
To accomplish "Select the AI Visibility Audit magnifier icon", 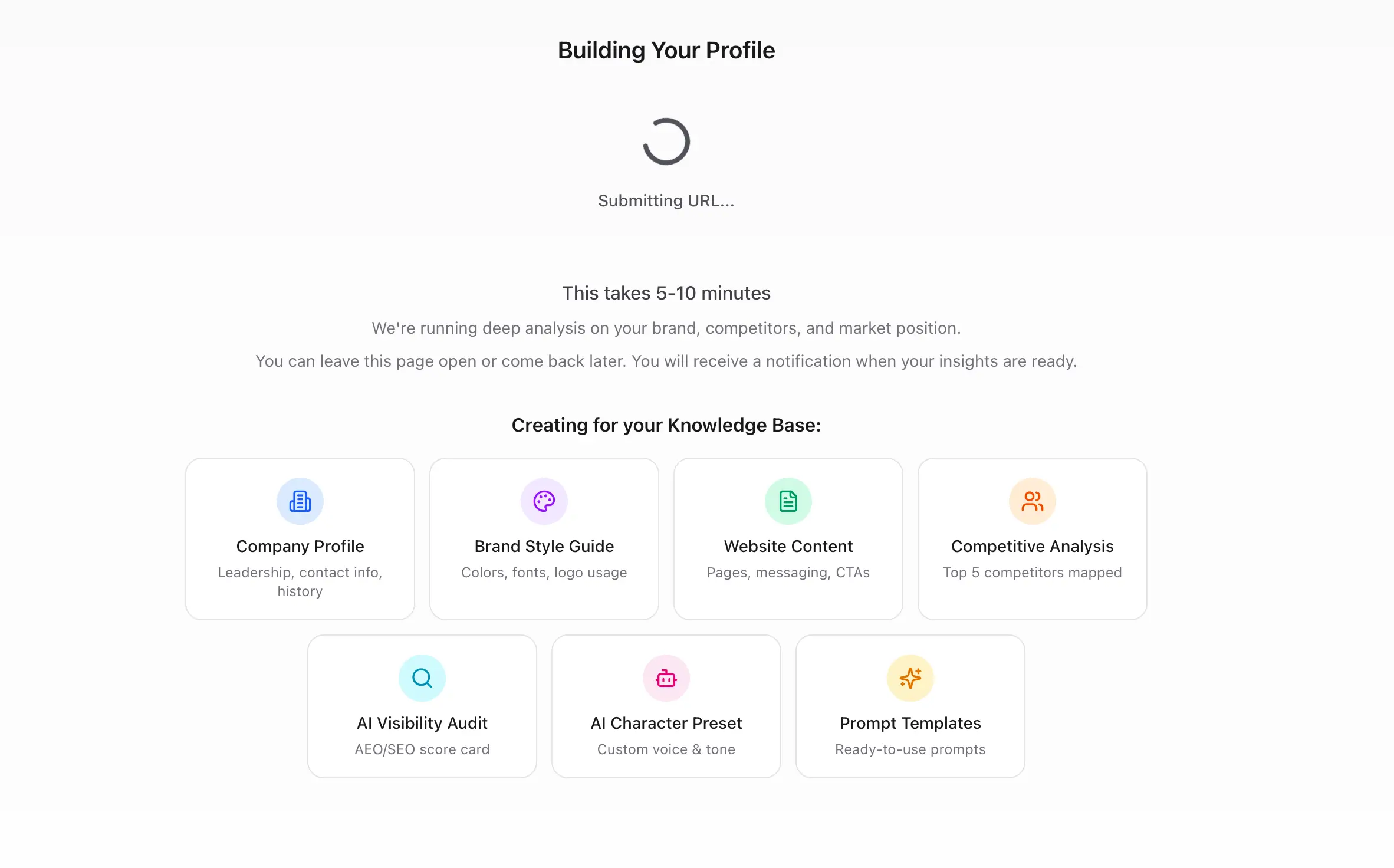I will (422, 677).
